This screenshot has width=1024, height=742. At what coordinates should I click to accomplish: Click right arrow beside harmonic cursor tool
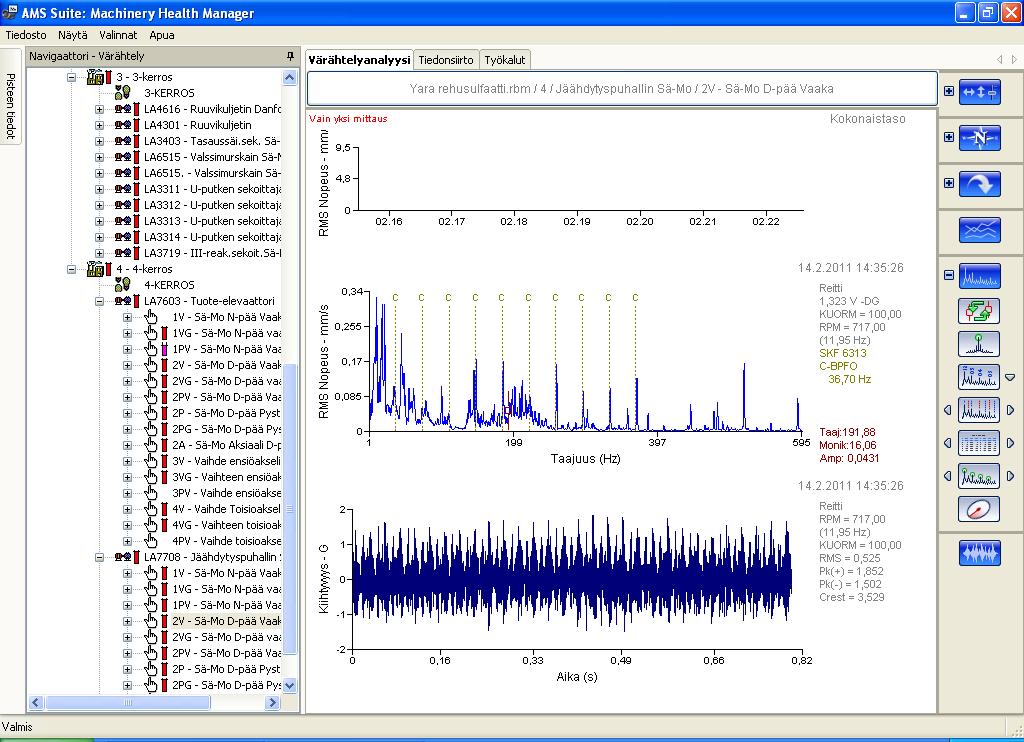coord(1010,410)
